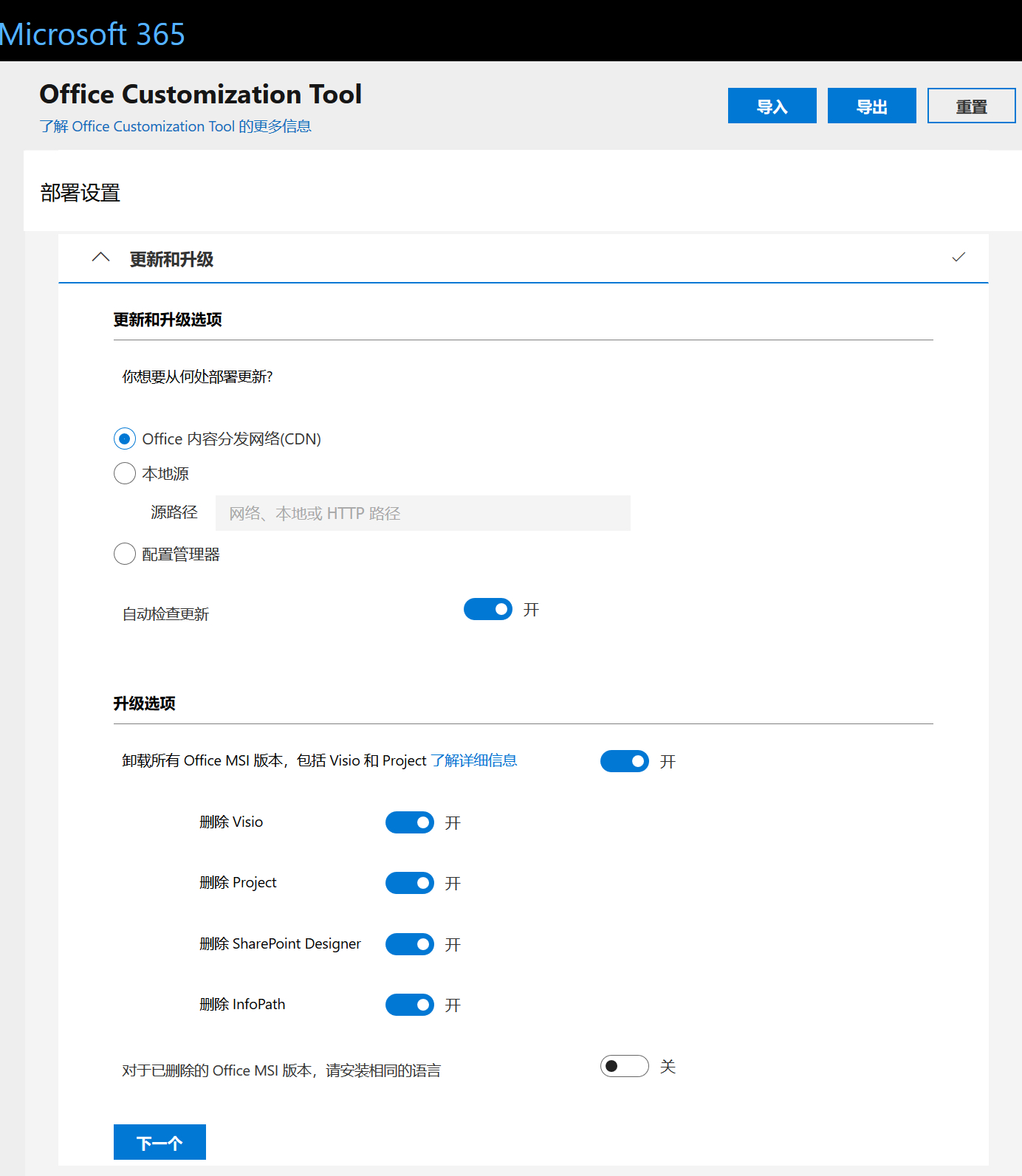Image resolution: width=1022 pixels, height=1176 pixels.
Task: Open the 了解详细信息 link
Action: [x=474, y=760]
